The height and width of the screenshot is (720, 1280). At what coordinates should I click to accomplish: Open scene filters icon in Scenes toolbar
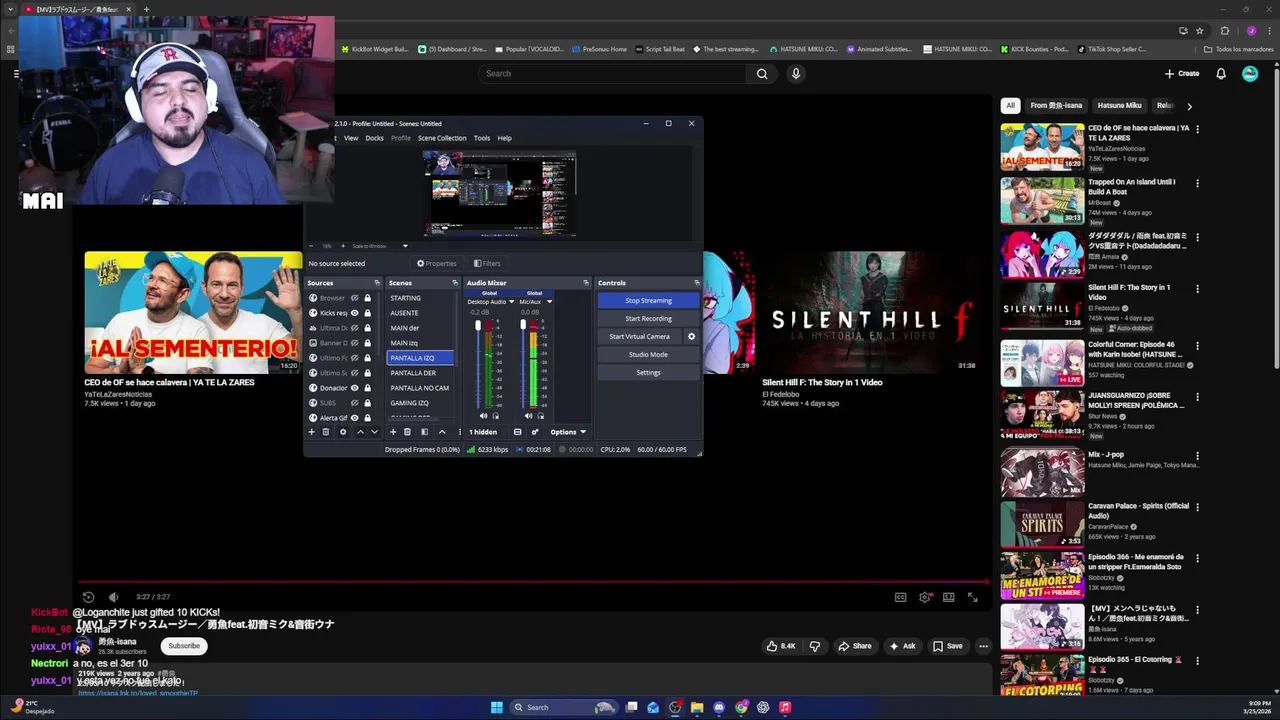424,432
